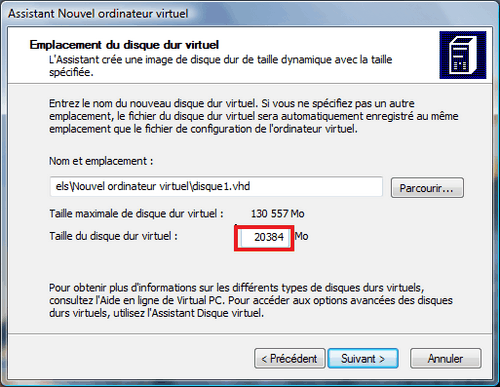The width and height of the screenshot is (500, 387).
Task: Select the disk size field showing 20384
Action: pyautogui.click(x=264, y=237)
